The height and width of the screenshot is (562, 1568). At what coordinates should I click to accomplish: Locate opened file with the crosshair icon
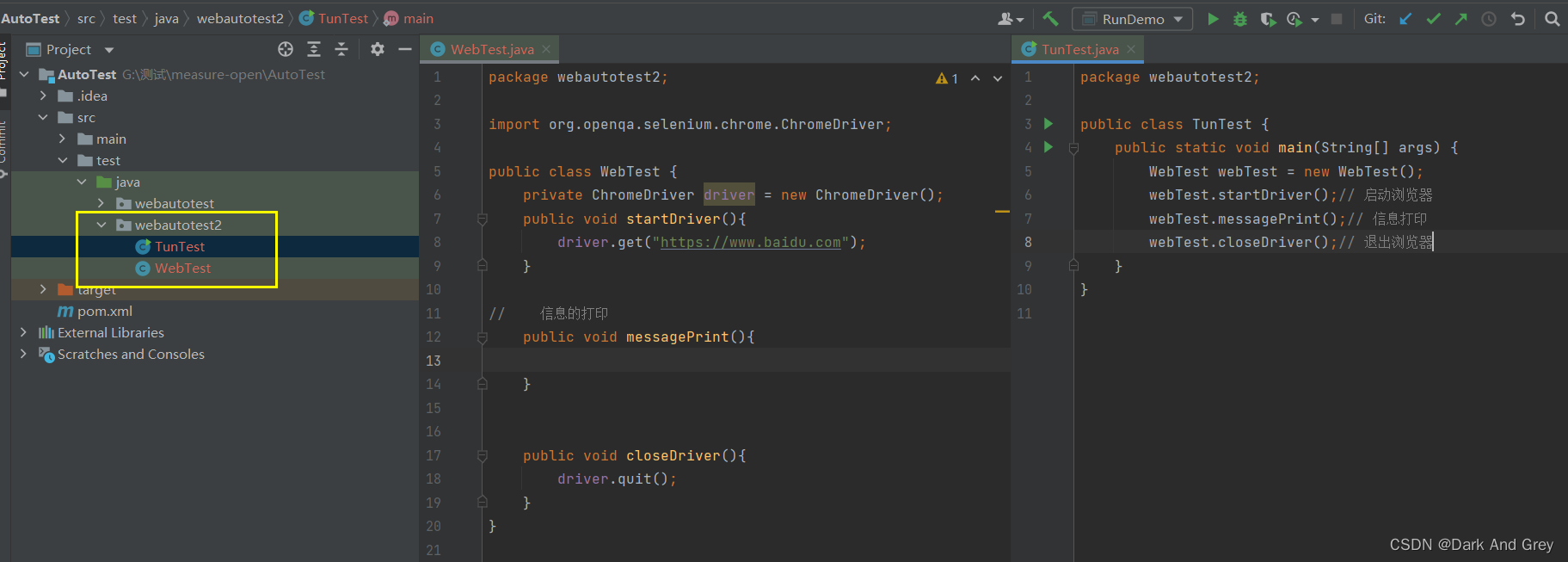(286, 49)
